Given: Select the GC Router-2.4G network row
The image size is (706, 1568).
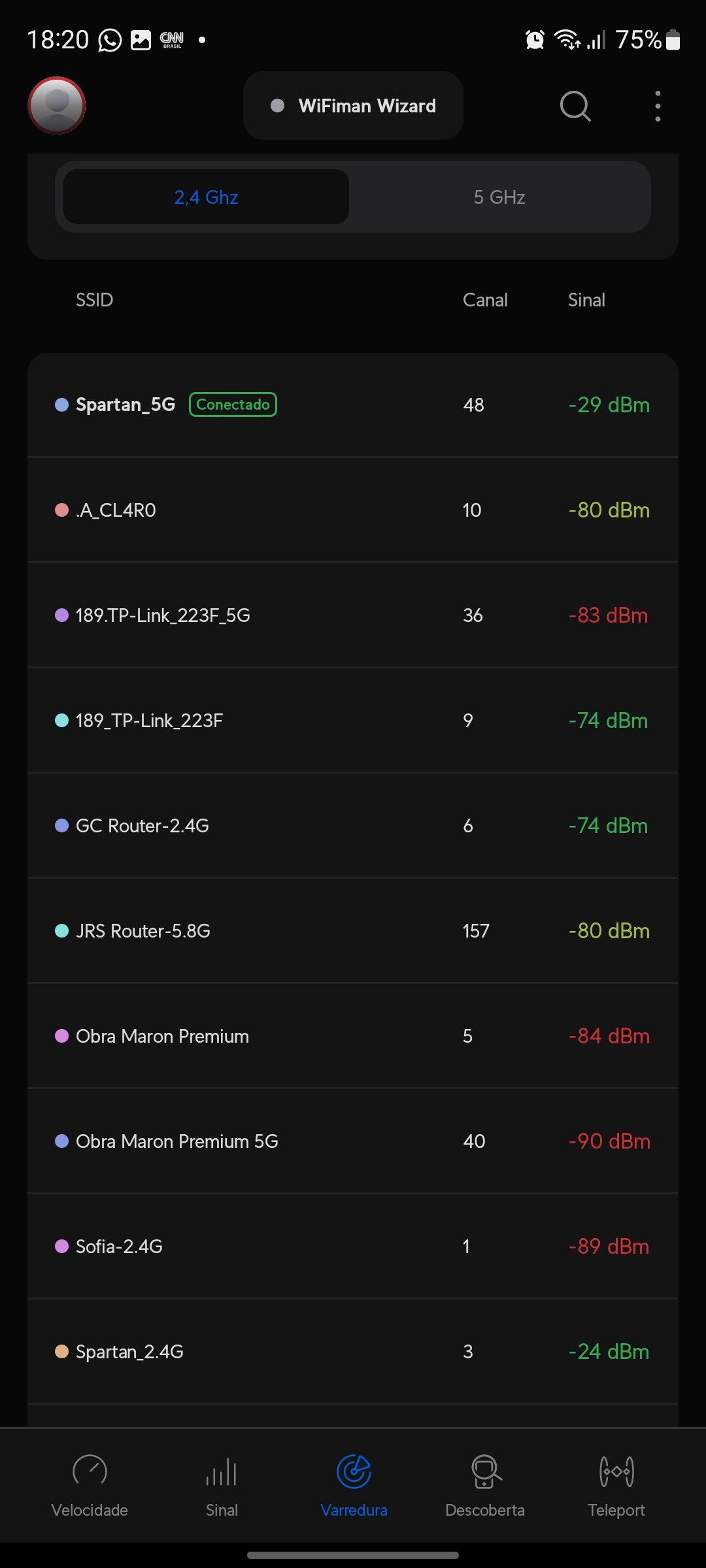Looking at the screenshot, I should pos(353,826).
